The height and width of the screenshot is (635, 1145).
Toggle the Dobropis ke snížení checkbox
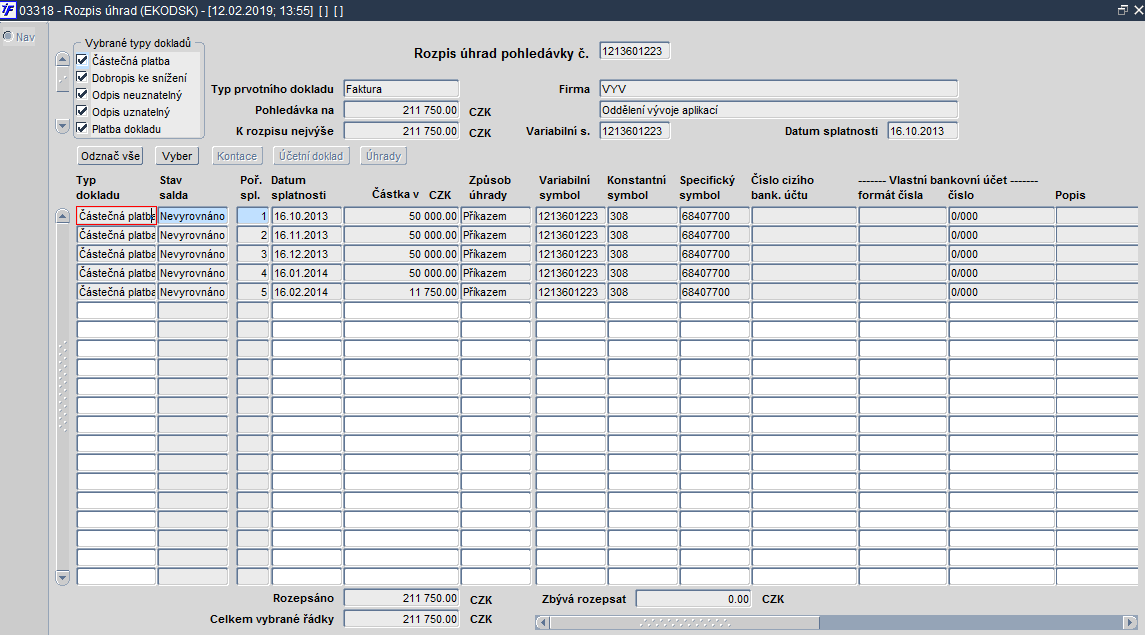point(83,77)
